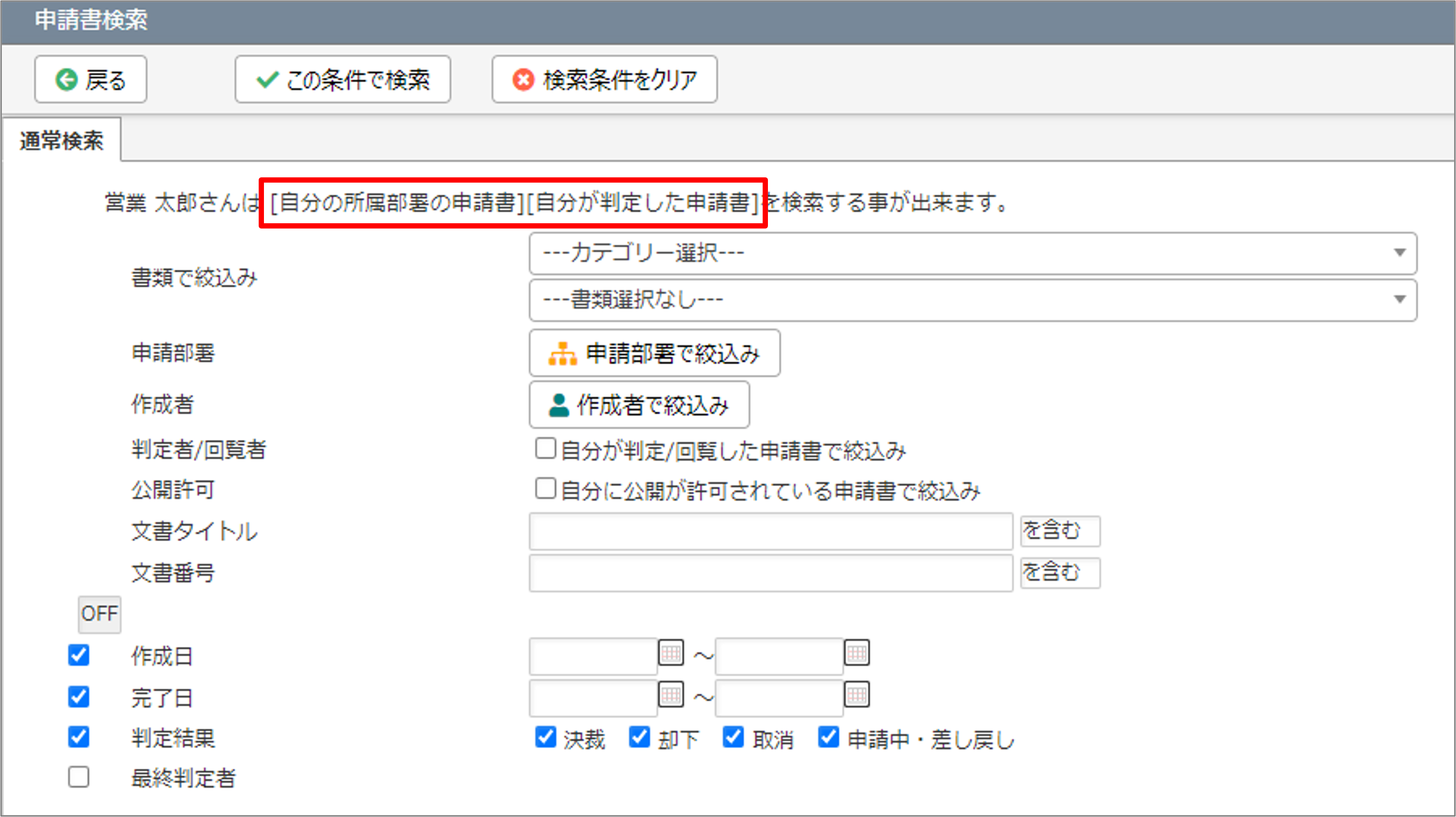The width and height of the screenshot is (1456, 817).
Task: Uncheck the 却下 result checkbox
Action: click(x=639, y=737)
